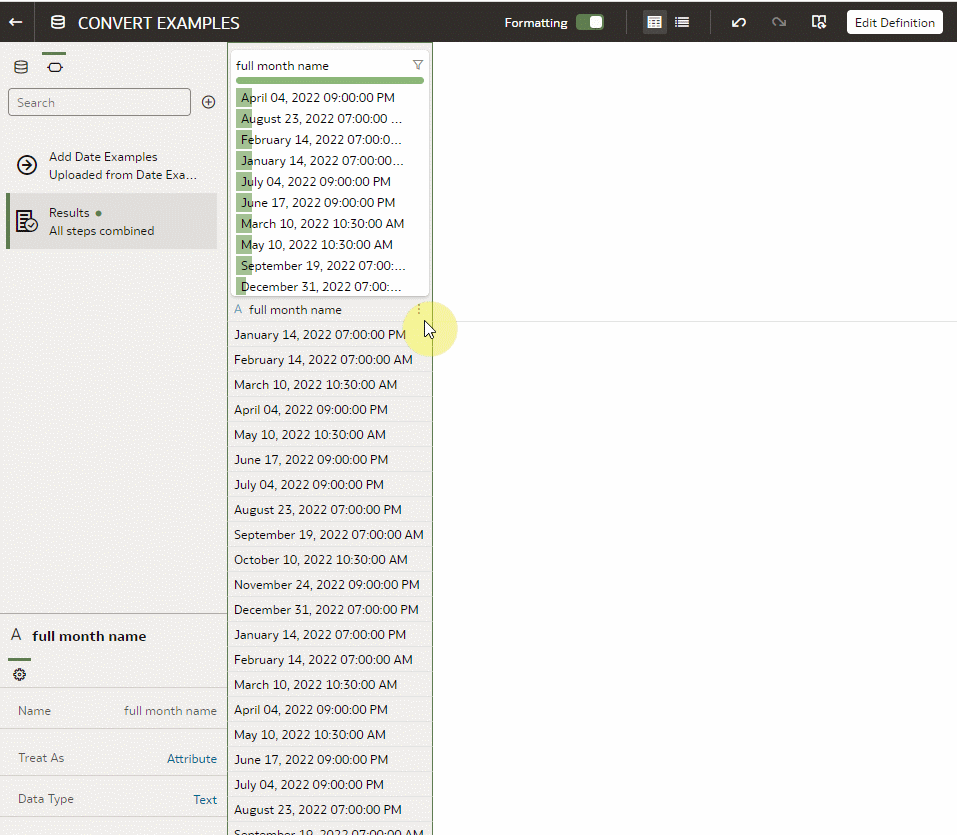957x835 pixels.
Task: Click inside the Search field
Action: 99,101
